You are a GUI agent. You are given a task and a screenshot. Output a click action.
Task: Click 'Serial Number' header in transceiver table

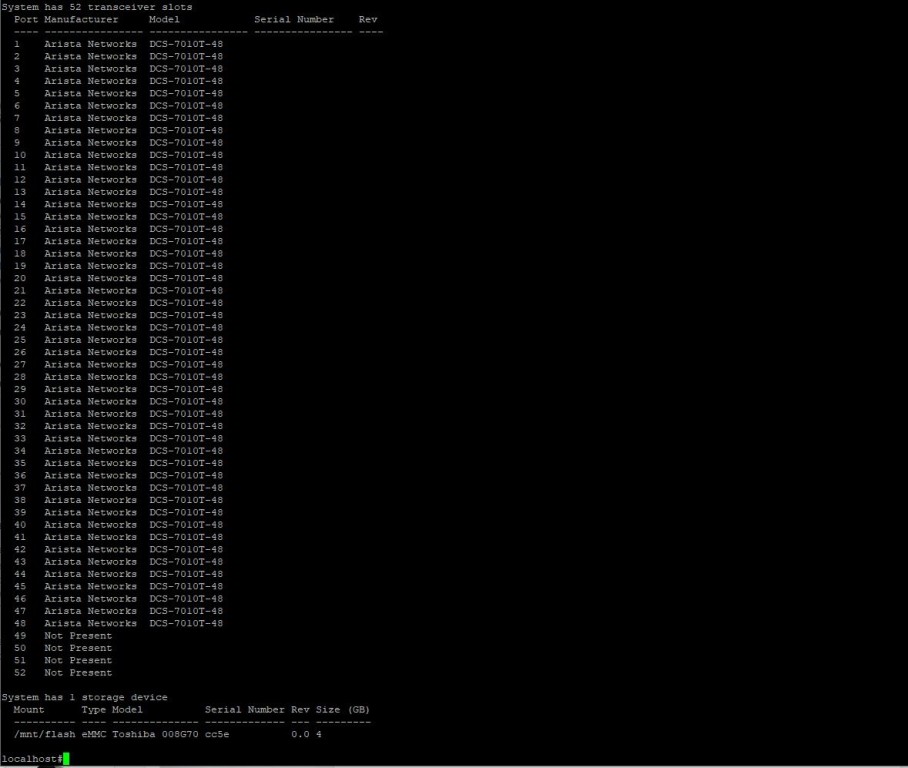294,19
